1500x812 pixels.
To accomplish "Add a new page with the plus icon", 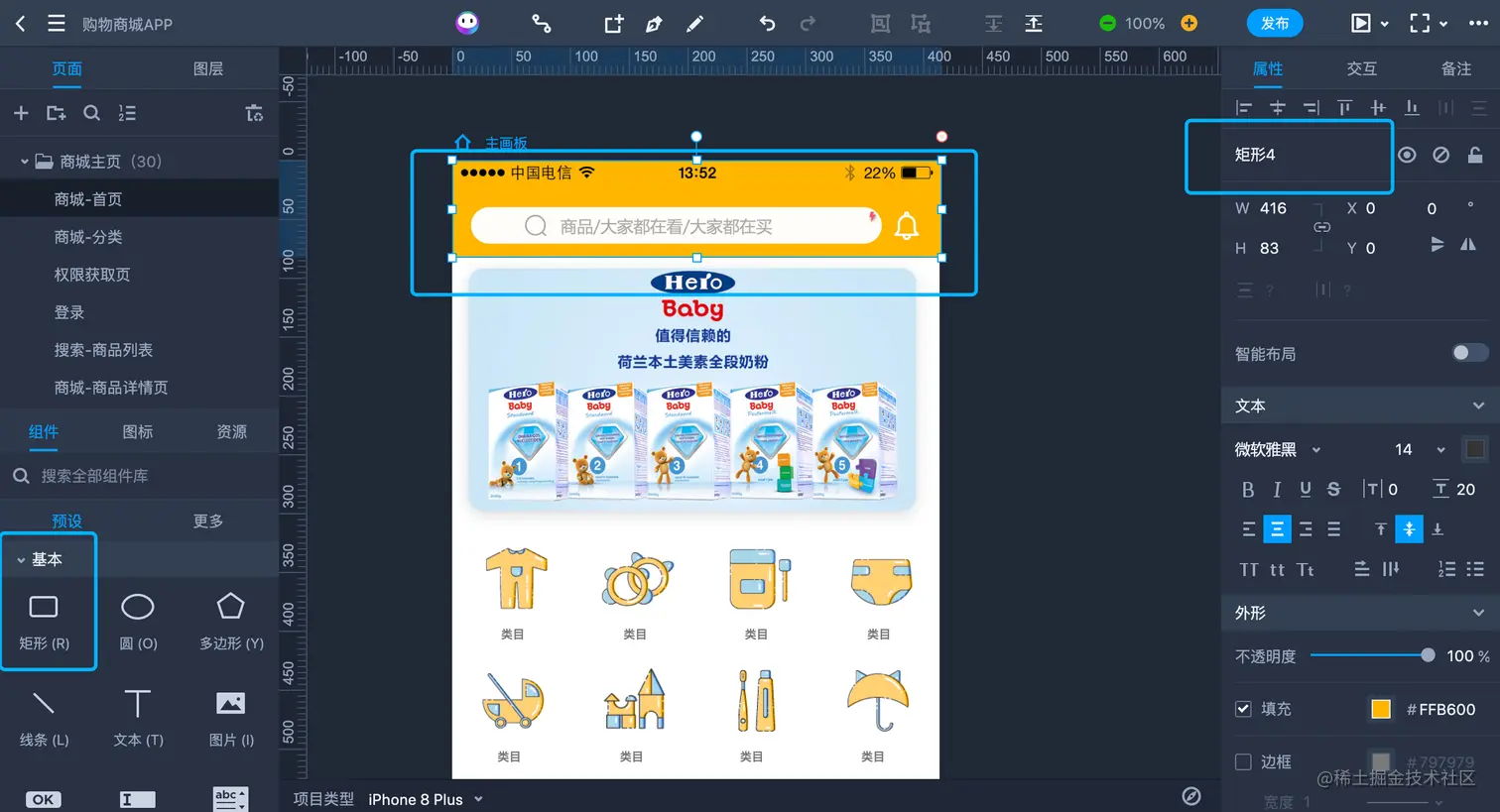I will (x=21, y=113).
